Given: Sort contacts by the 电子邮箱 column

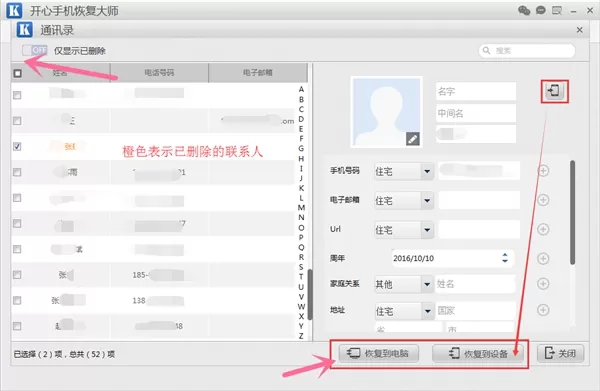Looking at the screenshot, I should tap(258, 73).
